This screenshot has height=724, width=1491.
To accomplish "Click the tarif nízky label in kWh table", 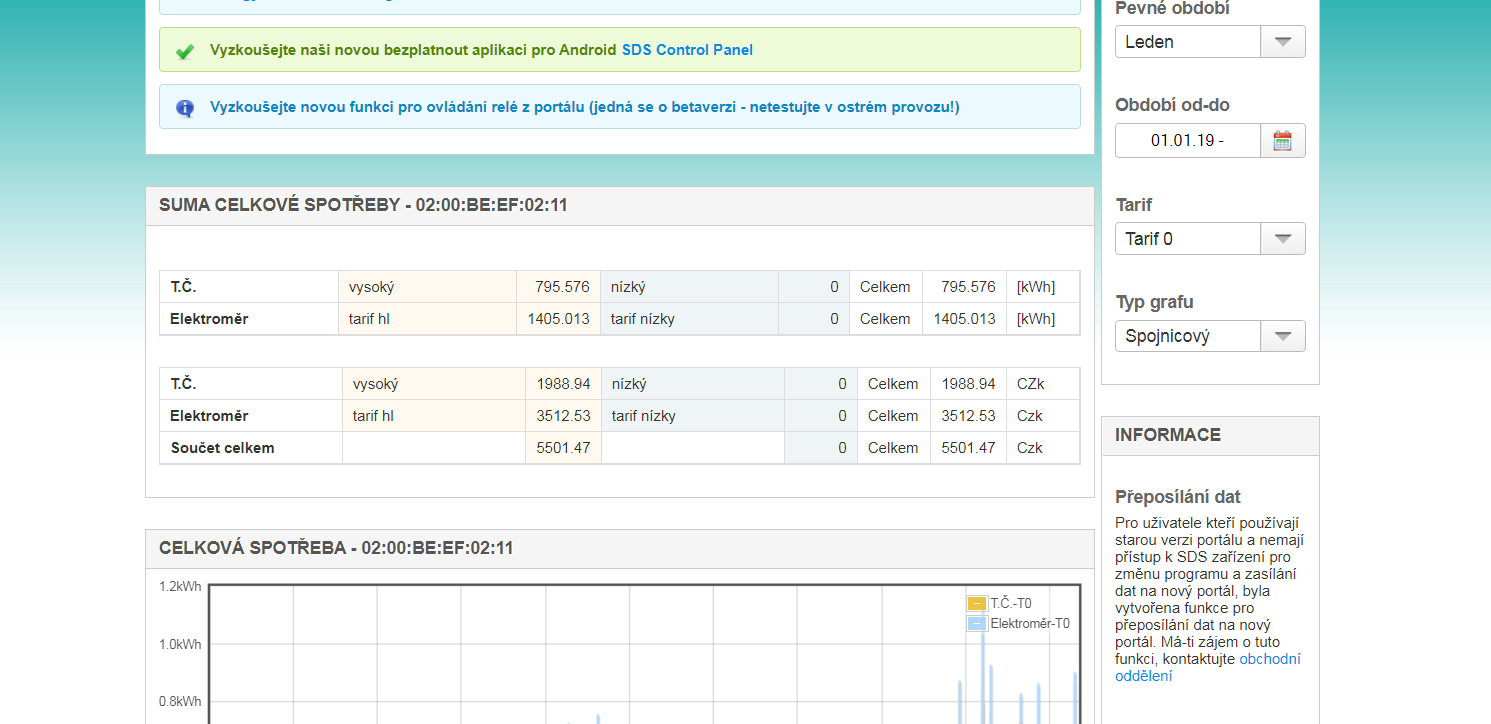I will click(x=643, y=319).
